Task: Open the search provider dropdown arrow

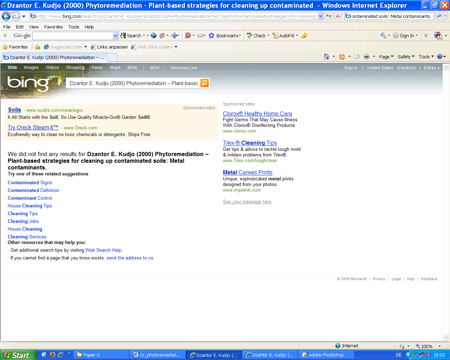Action: [446, 16]
